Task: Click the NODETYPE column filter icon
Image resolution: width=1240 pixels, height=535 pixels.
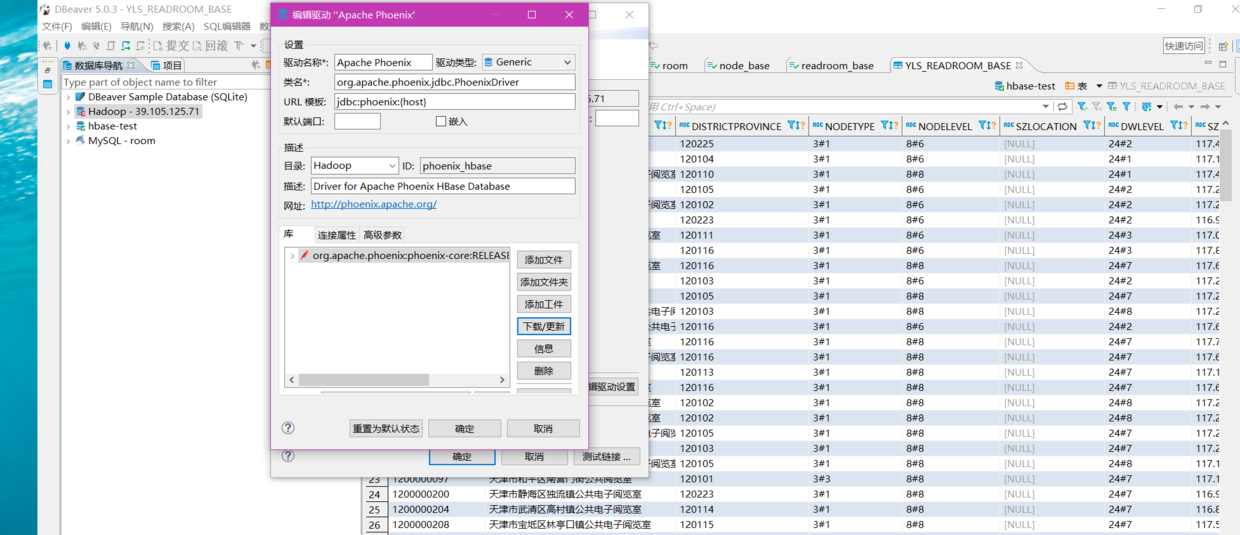Action: tap(886, 126)
